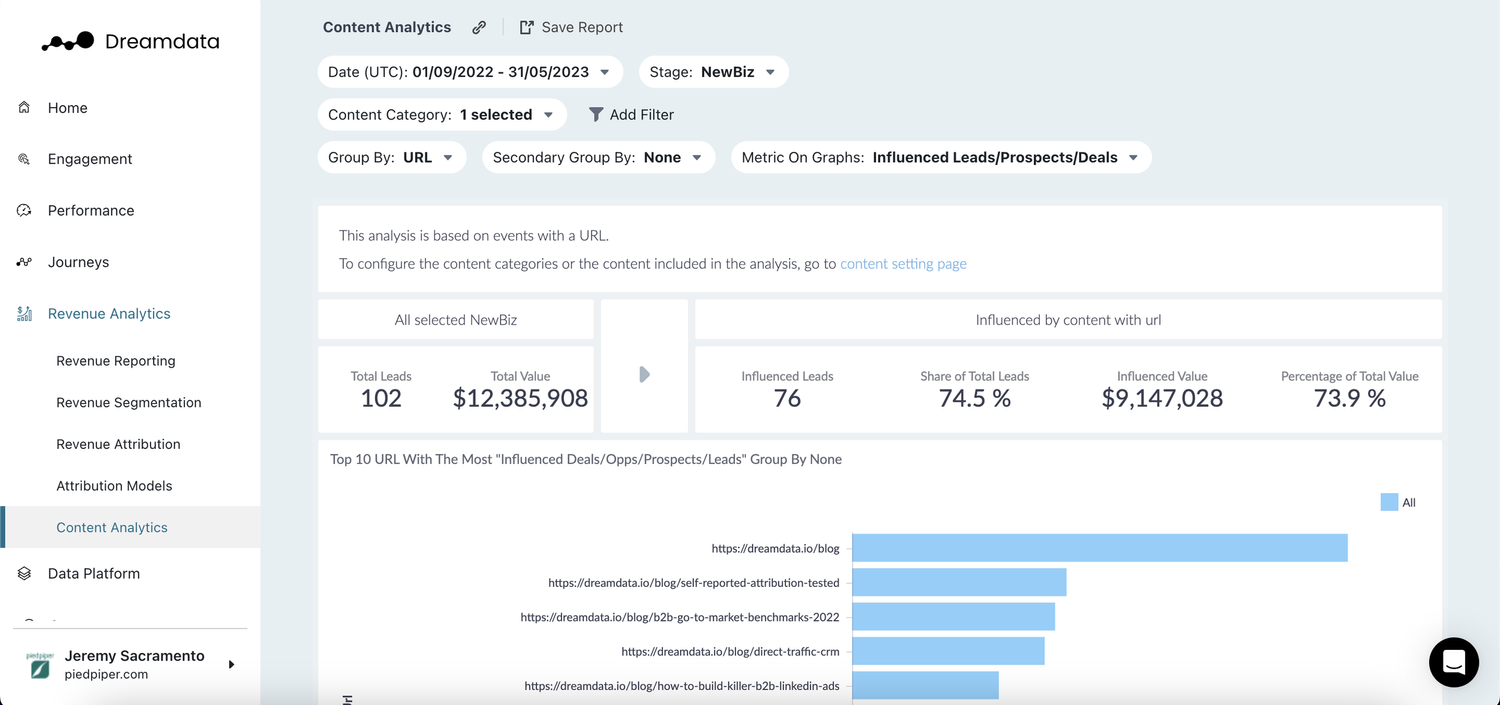Click the Performance gauge icon
This screenshot has width=1500, height=705.
pyautogui.click(x=24, y=210)
